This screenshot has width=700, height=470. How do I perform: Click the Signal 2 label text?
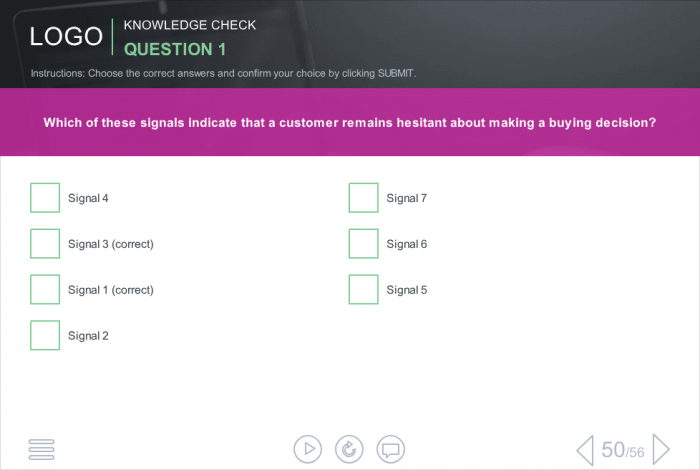(x=88, y=336)
